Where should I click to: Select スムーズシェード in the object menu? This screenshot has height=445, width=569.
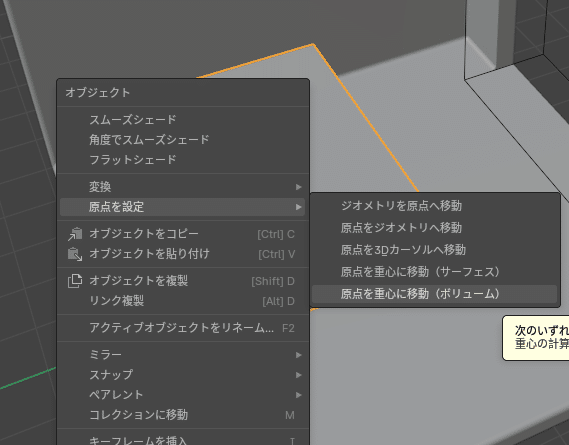(x=183, y=120)
